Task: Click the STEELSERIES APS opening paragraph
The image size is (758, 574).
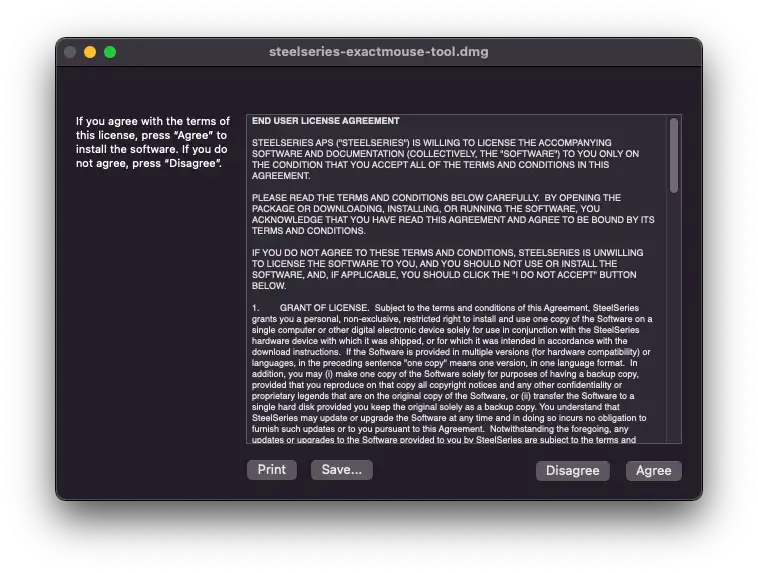Action: pos(445,159)
